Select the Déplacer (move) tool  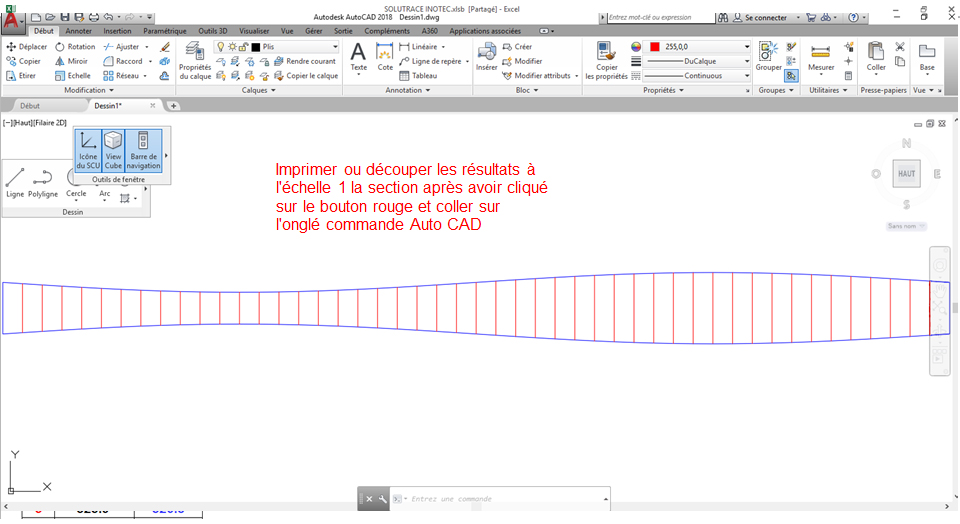(x=27, y=47)
